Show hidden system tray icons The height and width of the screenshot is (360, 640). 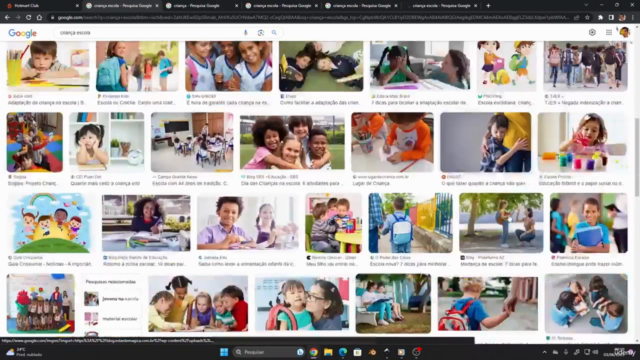tap(544, 352)
